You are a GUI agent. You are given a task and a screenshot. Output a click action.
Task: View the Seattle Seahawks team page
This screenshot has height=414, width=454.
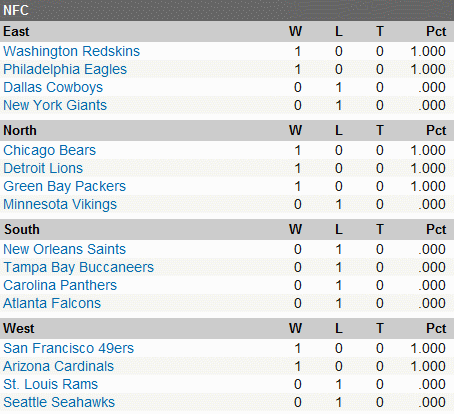[x=59, y=402]
